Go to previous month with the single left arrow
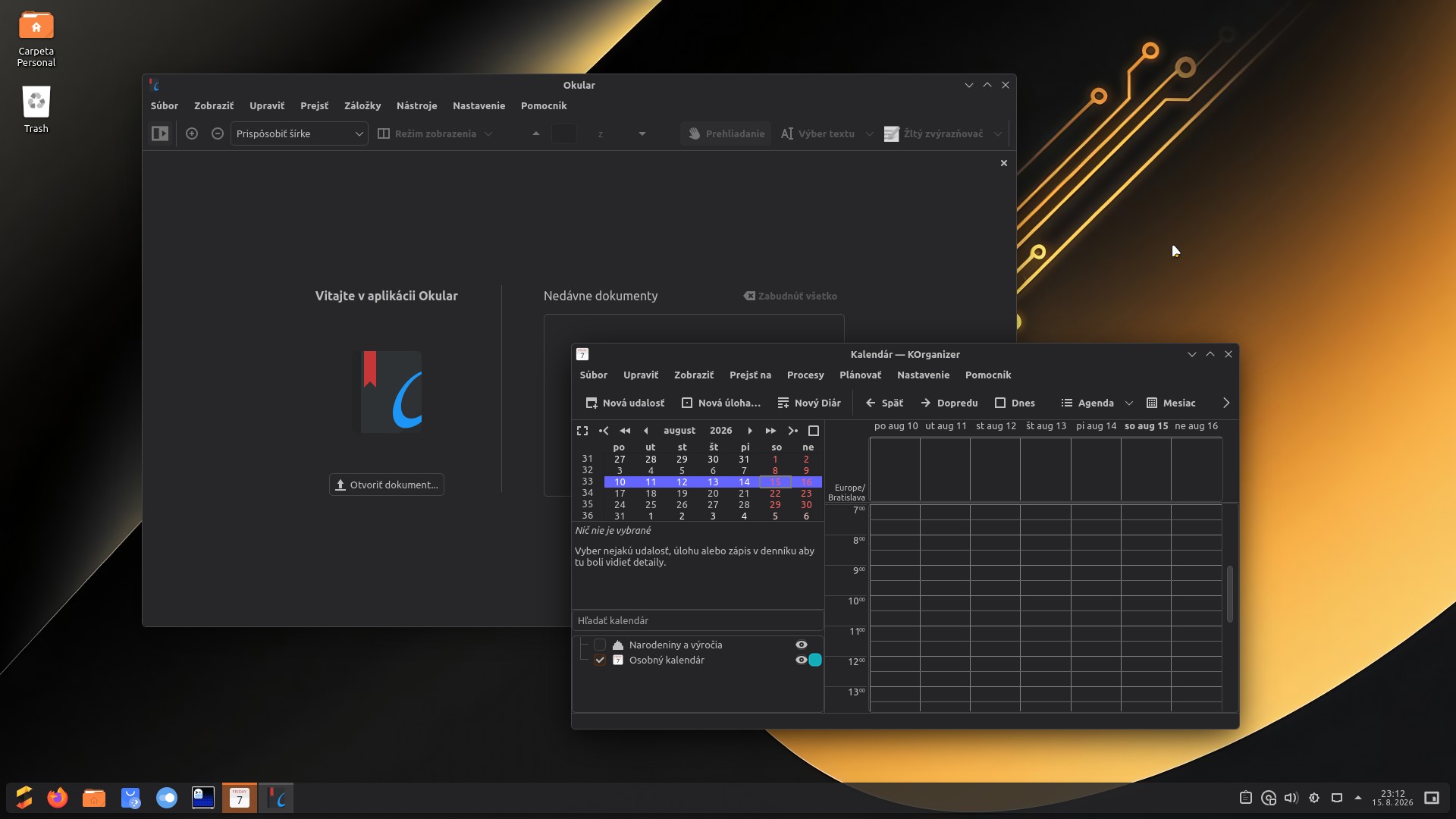Screen dimensions: 1456x819 point(646,431)
